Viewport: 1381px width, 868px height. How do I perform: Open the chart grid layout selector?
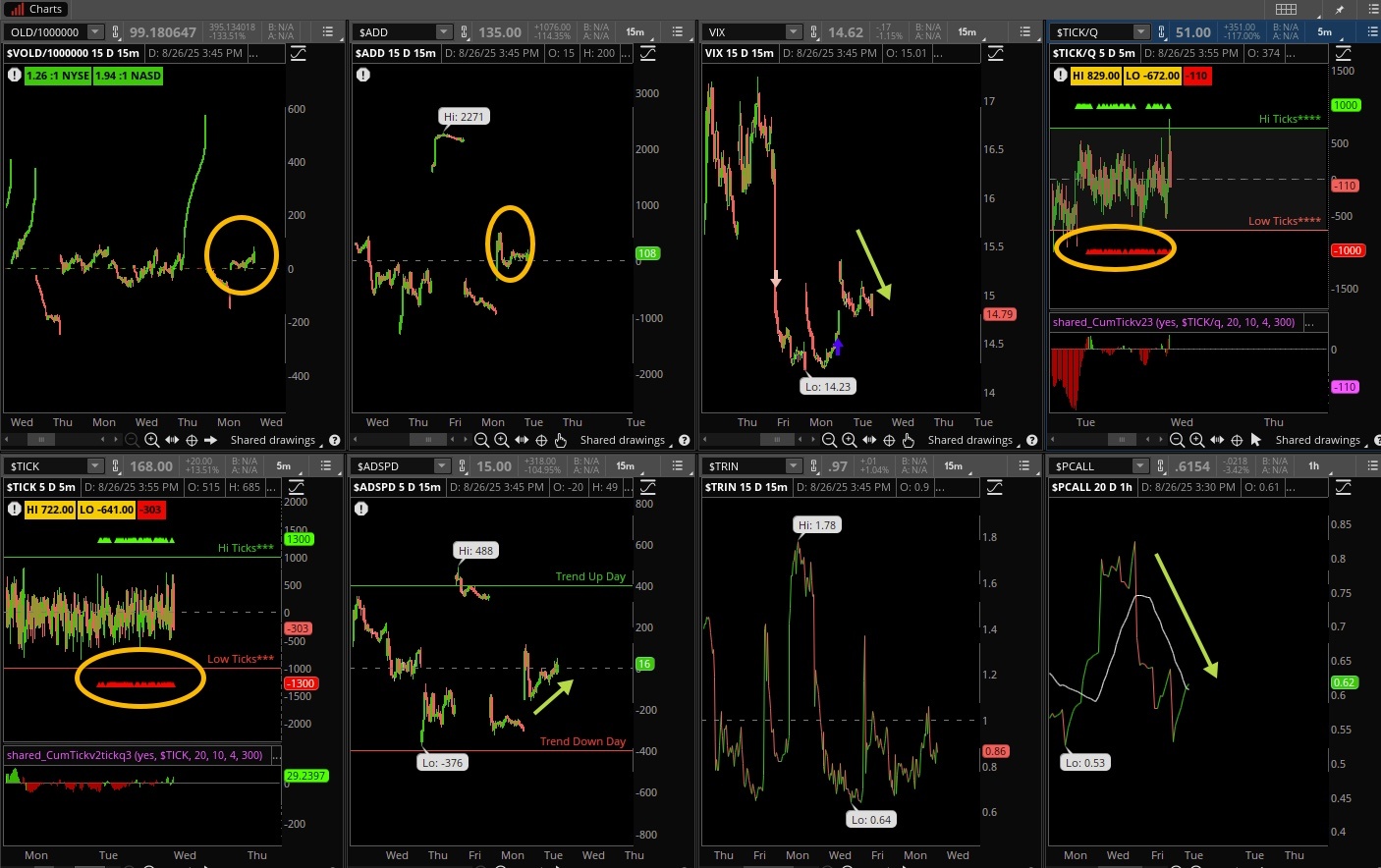(1286, 9)
